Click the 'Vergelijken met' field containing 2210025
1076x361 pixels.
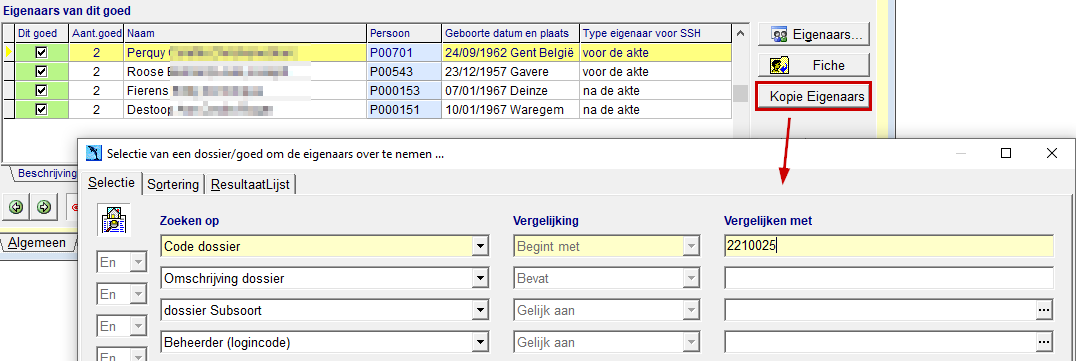pyautogui.click(x=889, y=246)
